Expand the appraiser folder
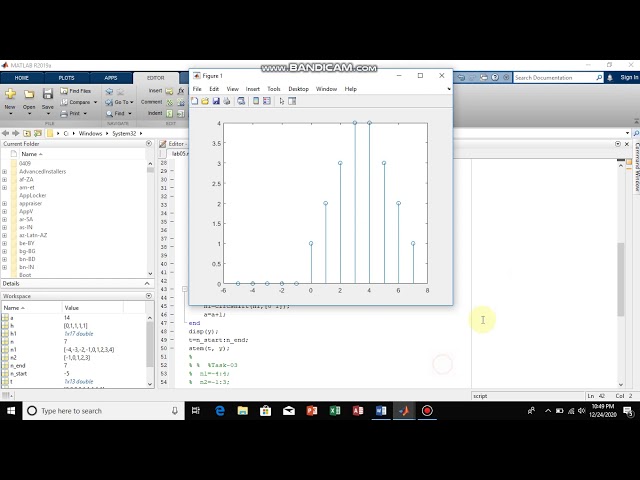 [4, 204]
